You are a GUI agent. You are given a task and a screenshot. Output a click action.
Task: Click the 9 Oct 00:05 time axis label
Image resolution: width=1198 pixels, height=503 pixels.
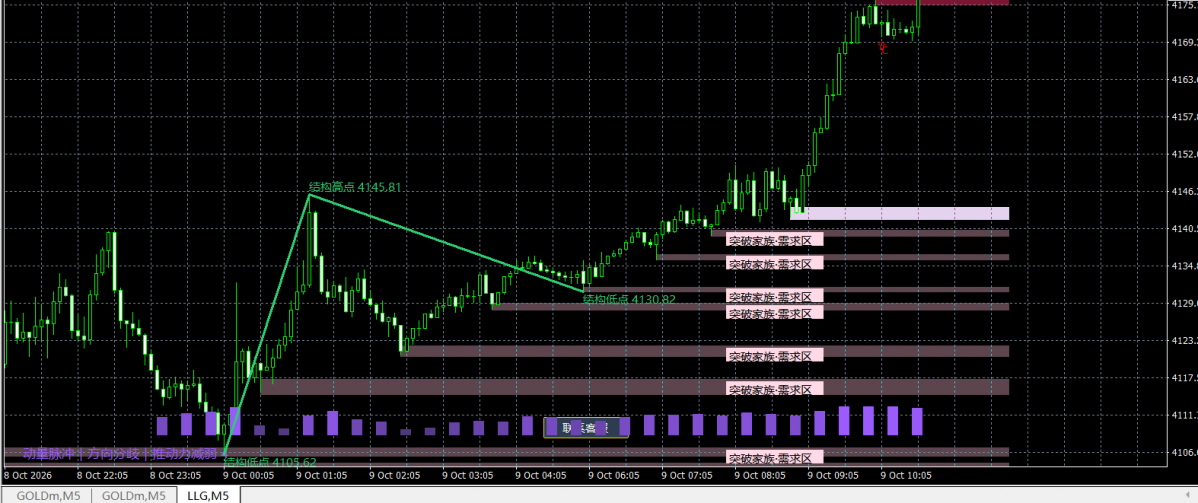coord(248,475)
